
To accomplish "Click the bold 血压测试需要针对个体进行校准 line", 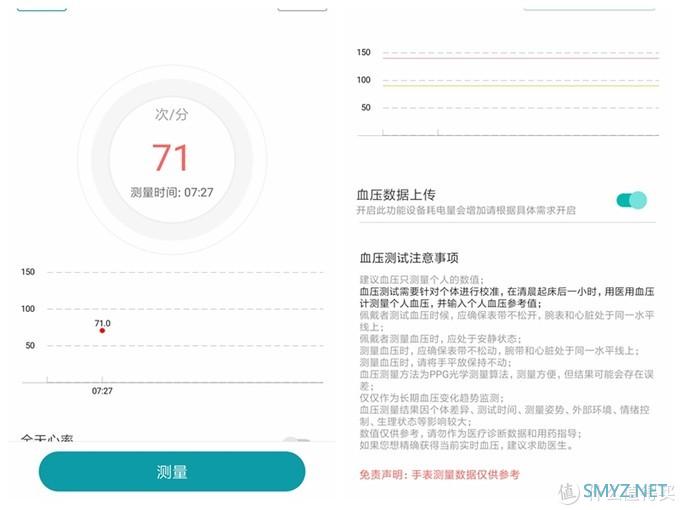I will (507, 297).
